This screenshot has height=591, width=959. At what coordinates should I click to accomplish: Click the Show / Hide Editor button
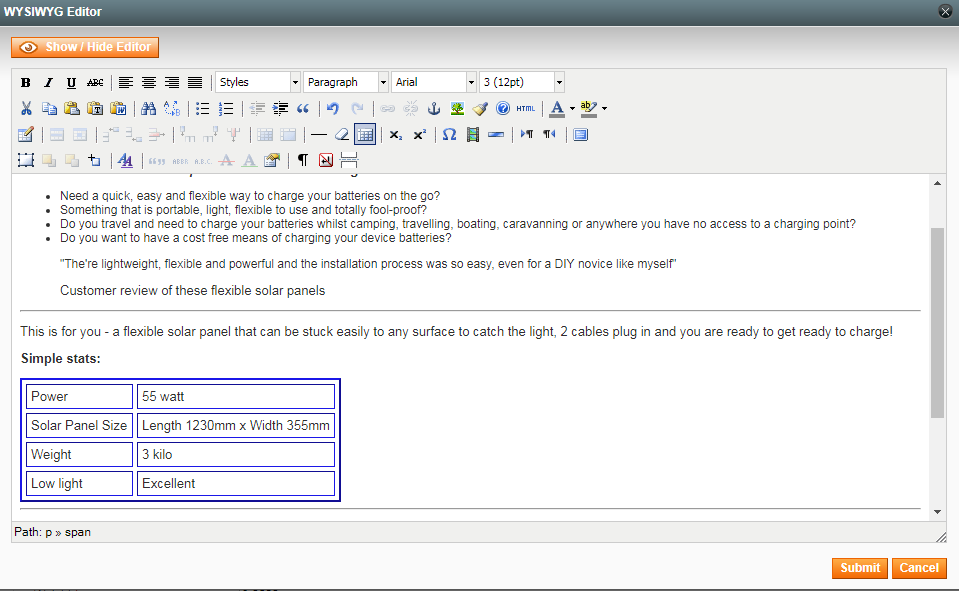[x=85, y=47]
